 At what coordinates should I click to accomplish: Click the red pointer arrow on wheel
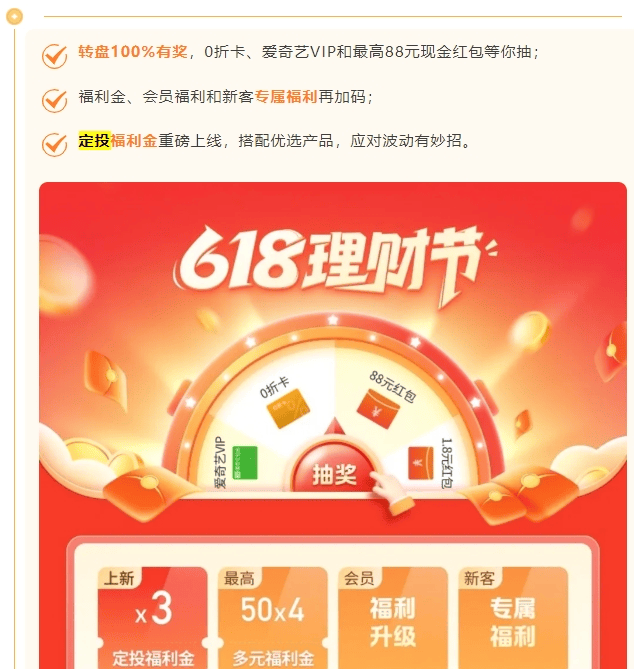click(335, 428)
